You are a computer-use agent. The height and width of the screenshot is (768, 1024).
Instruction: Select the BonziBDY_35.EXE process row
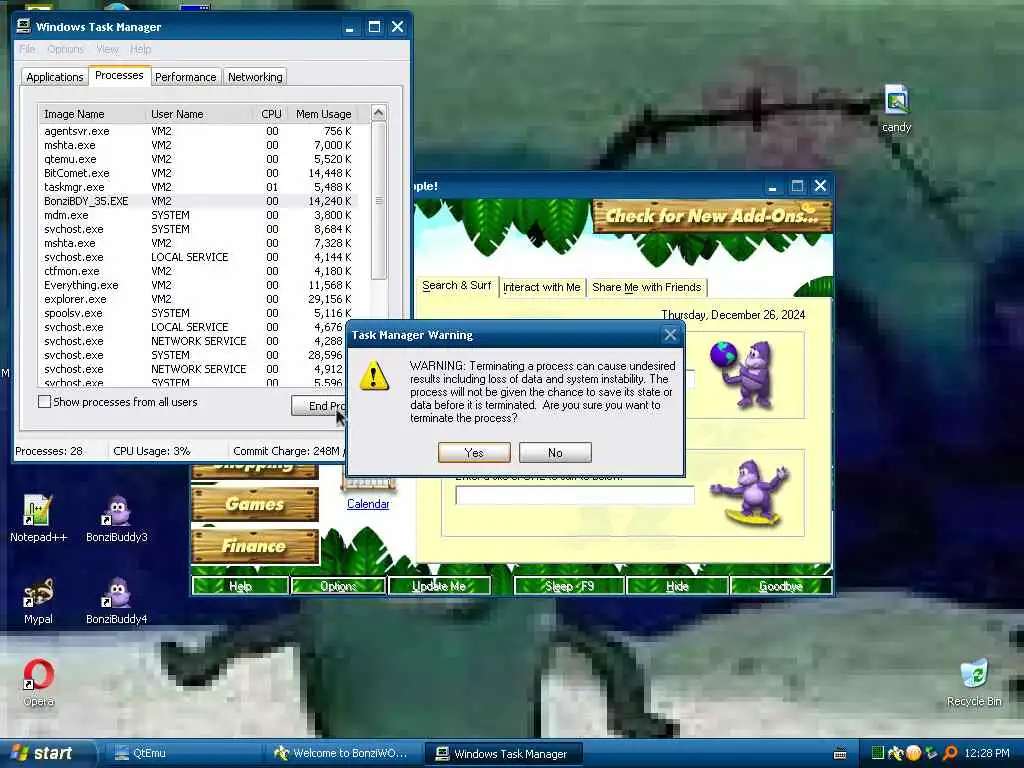click(199, 201)
